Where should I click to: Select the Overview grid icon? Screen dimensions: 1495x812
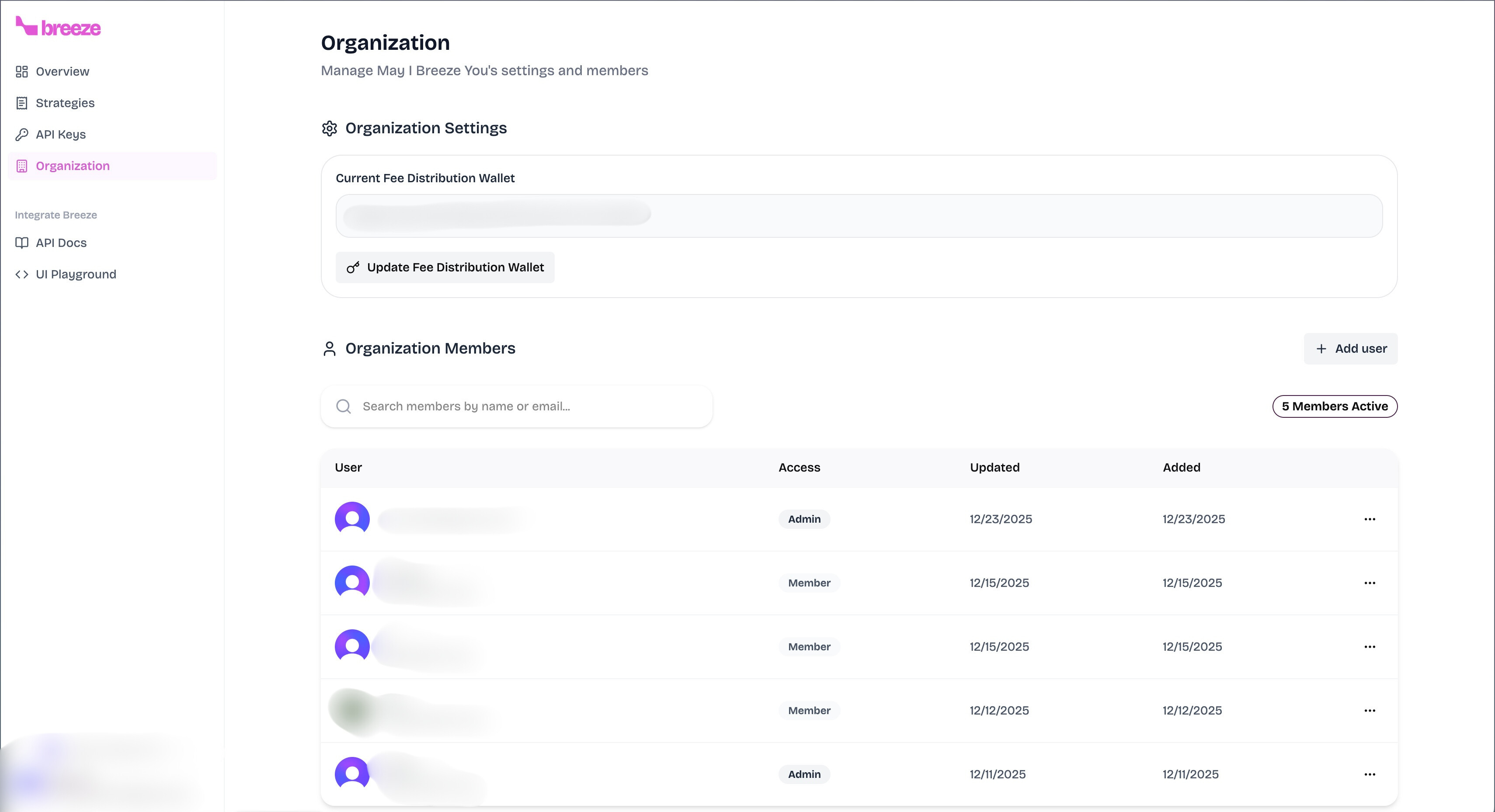(21, 71)
